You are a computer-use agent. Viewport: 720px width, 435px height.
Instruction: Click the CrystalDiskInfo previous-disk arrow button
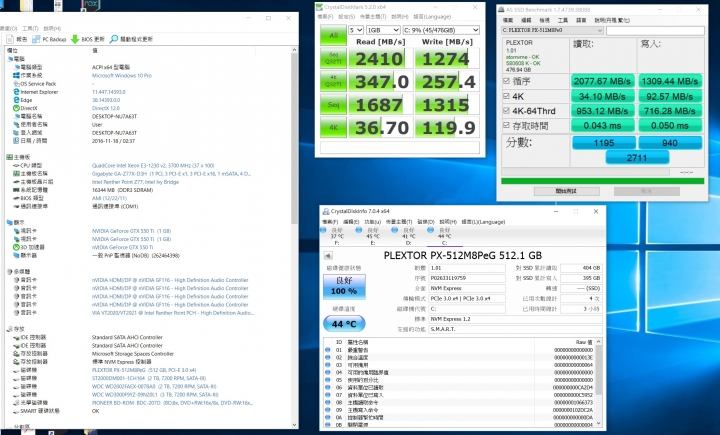click(328, 256)
